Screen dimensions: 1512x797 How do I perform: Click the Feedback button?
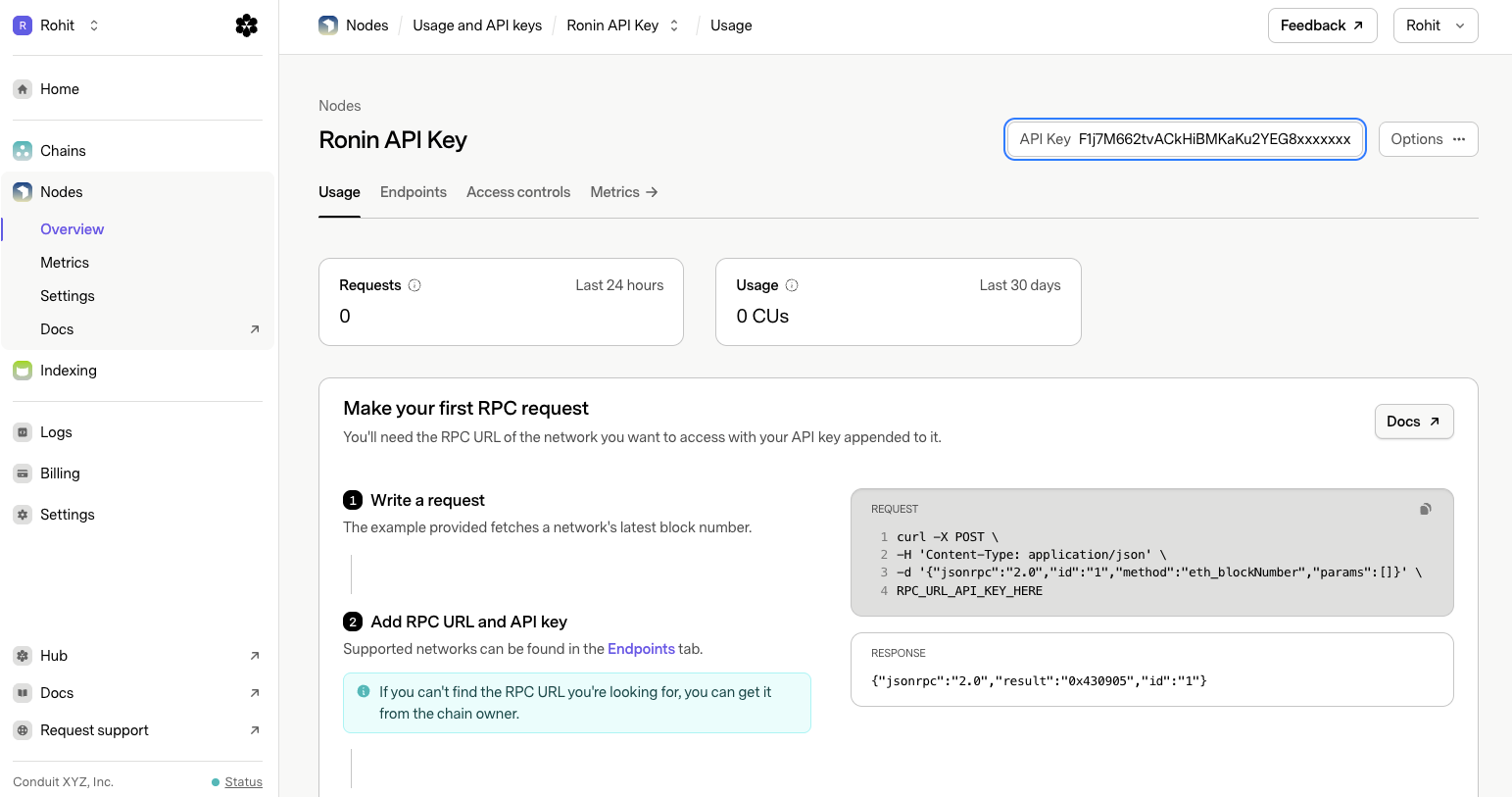[1322, 25]
